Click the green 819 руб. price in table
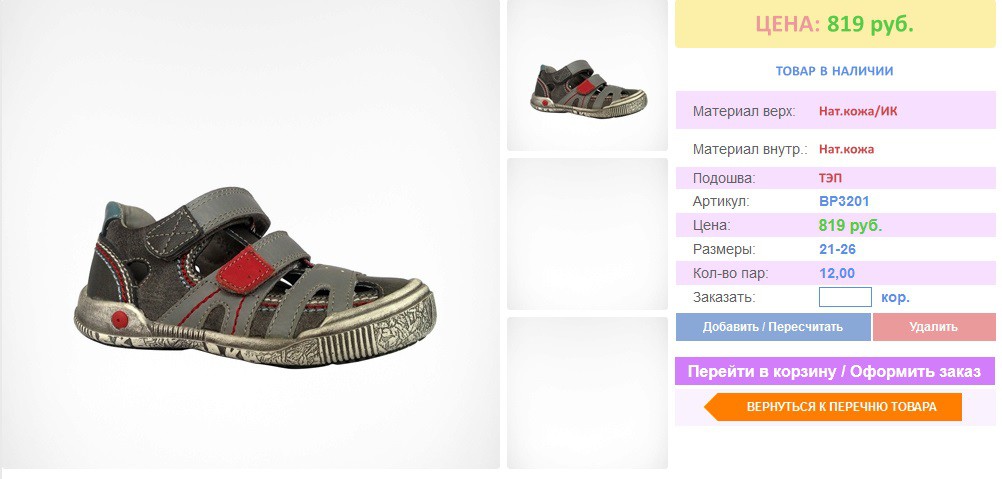The height and width of the screenshot is (479, 1002). coord(851,225)
